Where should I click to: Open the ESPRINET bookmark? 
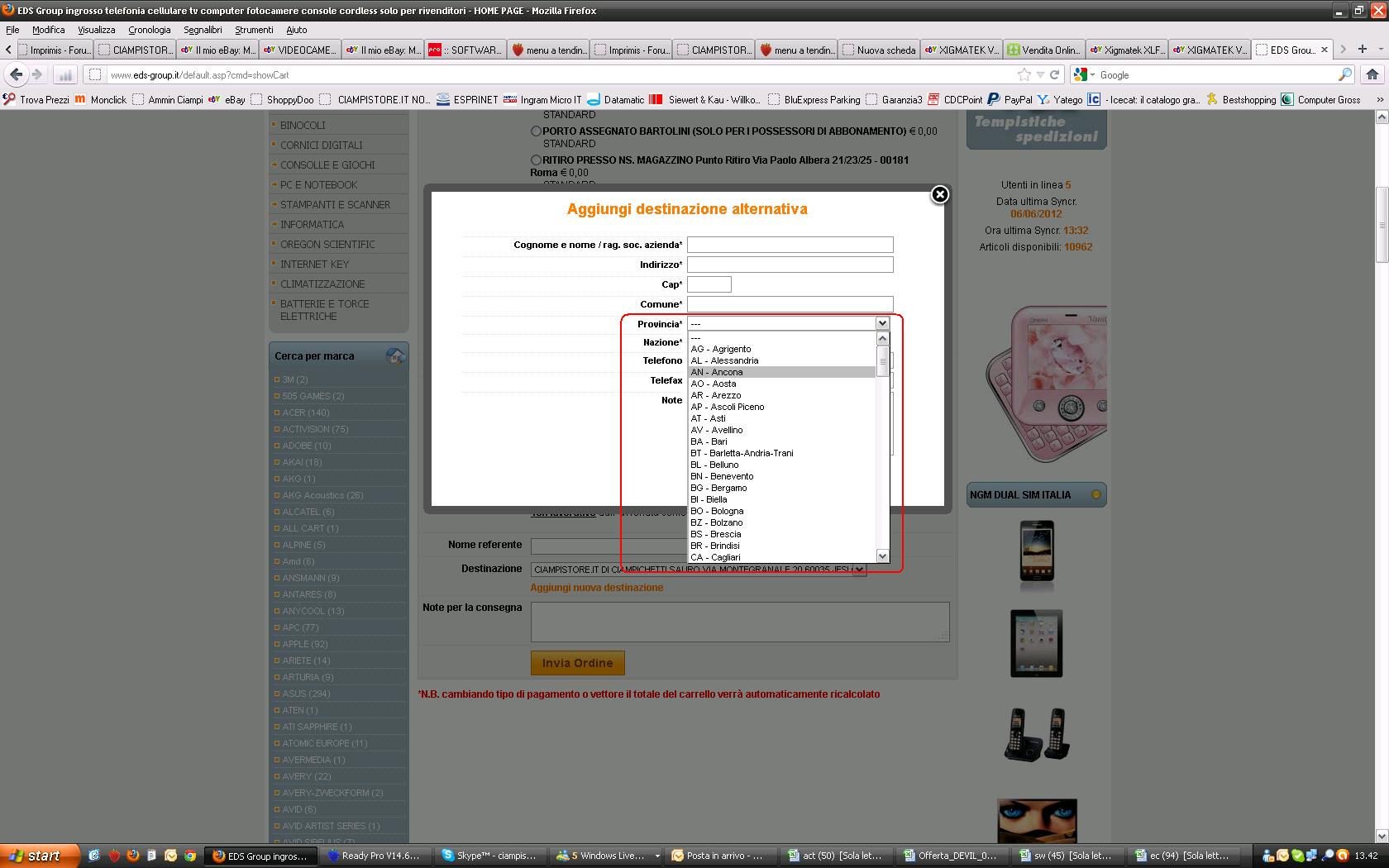pos(467,99)
